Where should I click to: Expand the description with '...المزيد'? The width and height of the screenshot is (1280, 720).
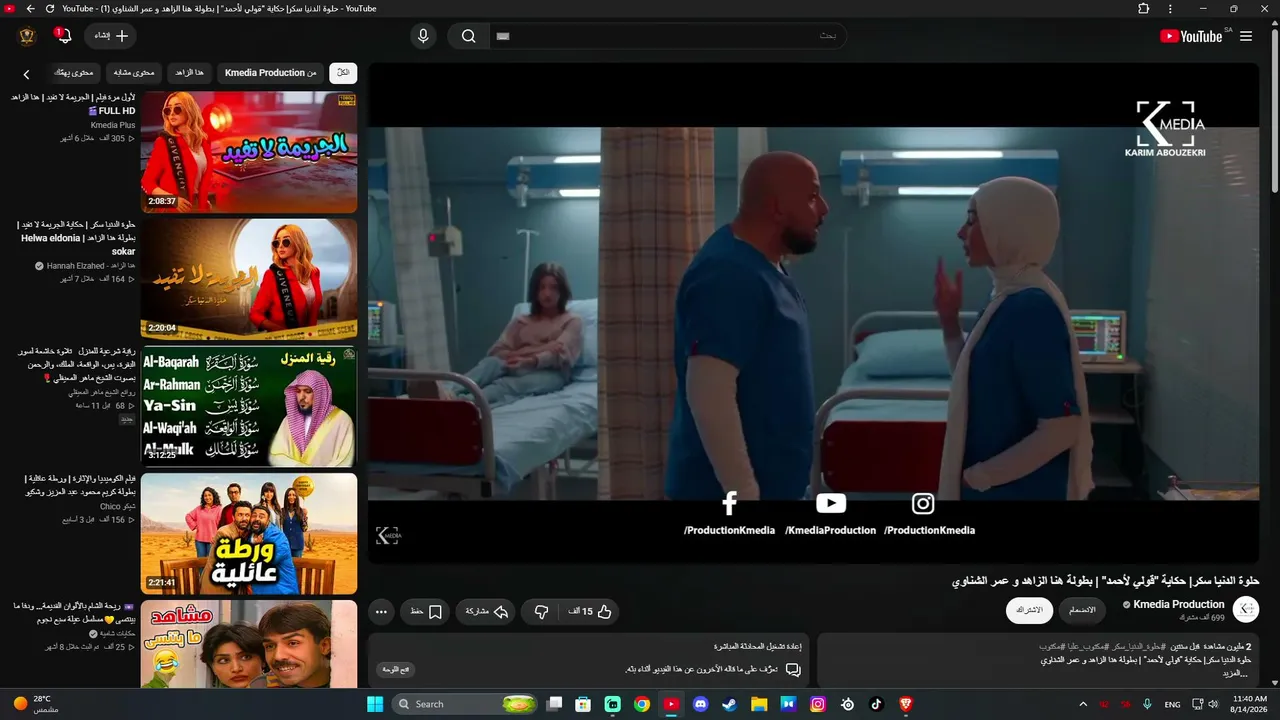click(x=1236, y=673)
